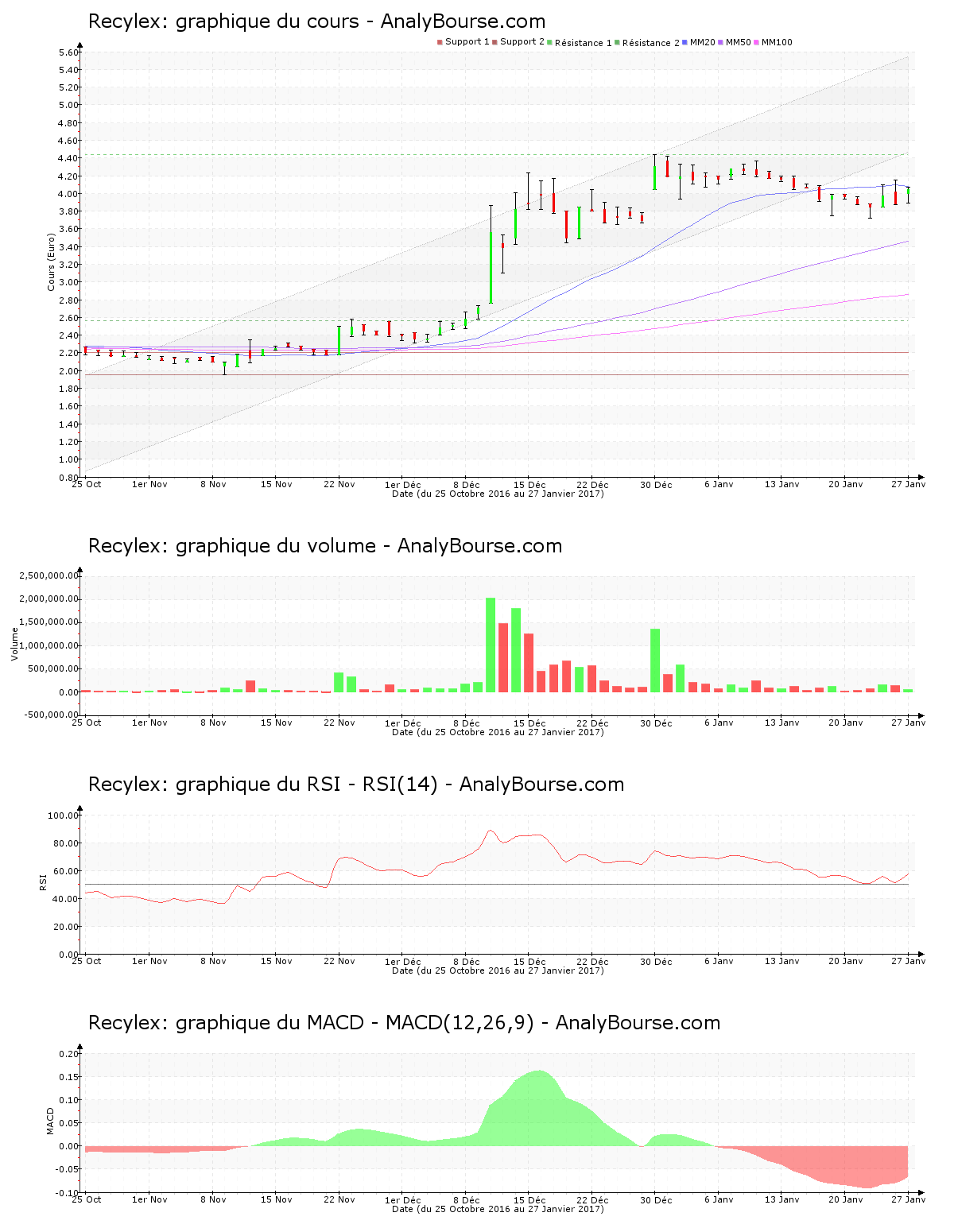The width and height of the screenshot is (954, 1232).
Task: Click '22 Nov' date on volume chart axis
Action: click(339, 723)
